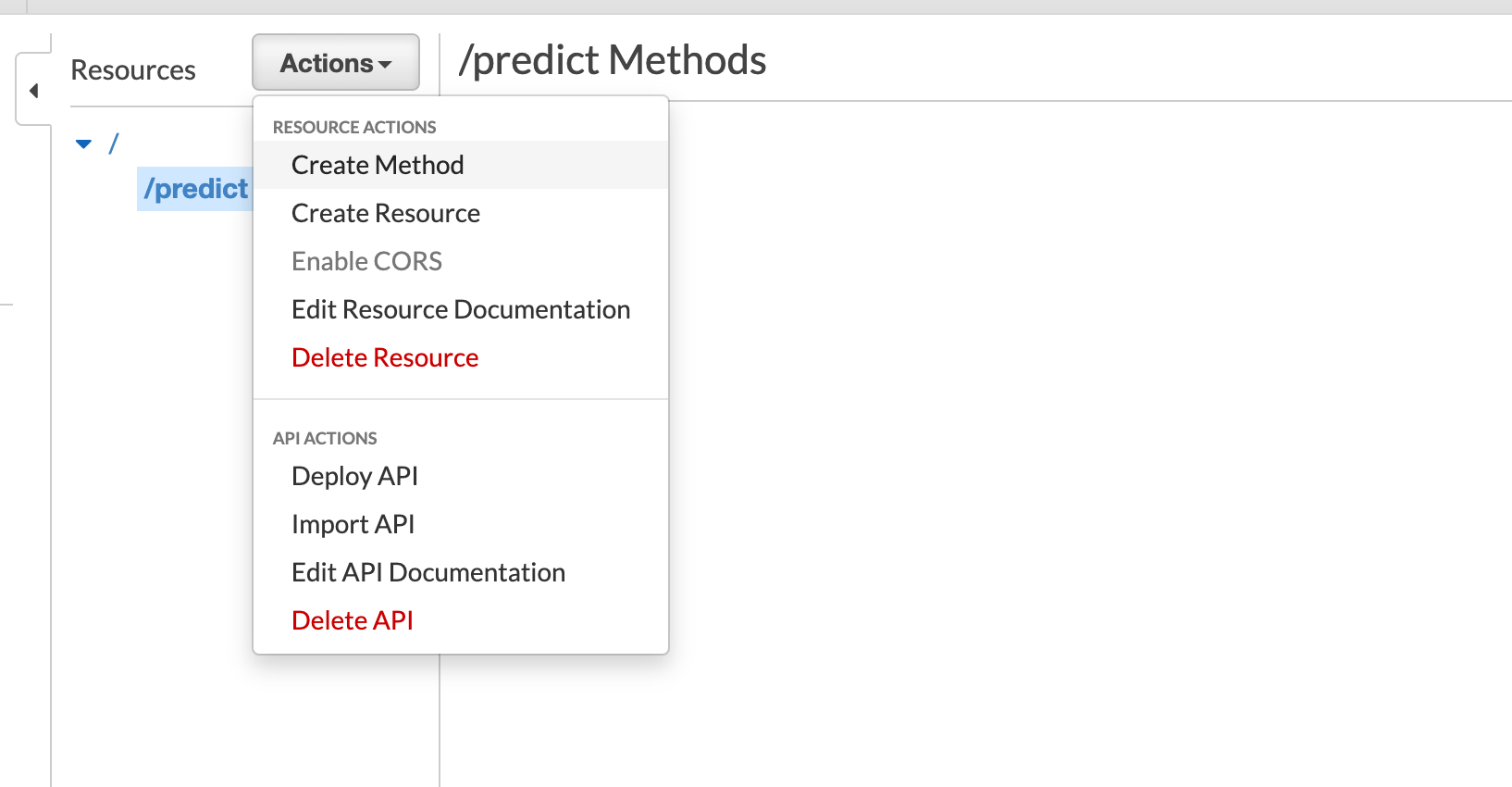Choose Create Method from the menu
Screen dimensions: 1512x787
[378, 165]
